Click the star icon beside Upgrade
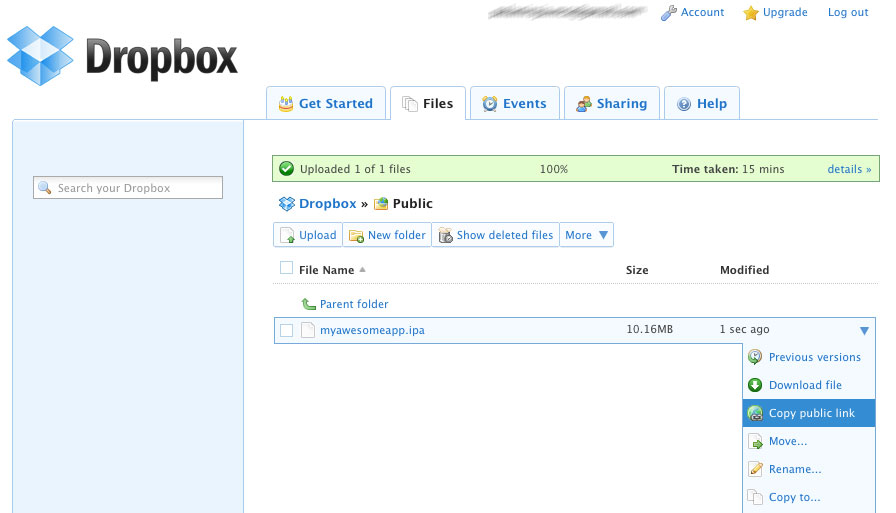This screenshot has height=513, width=896. [x=751, y=13]
